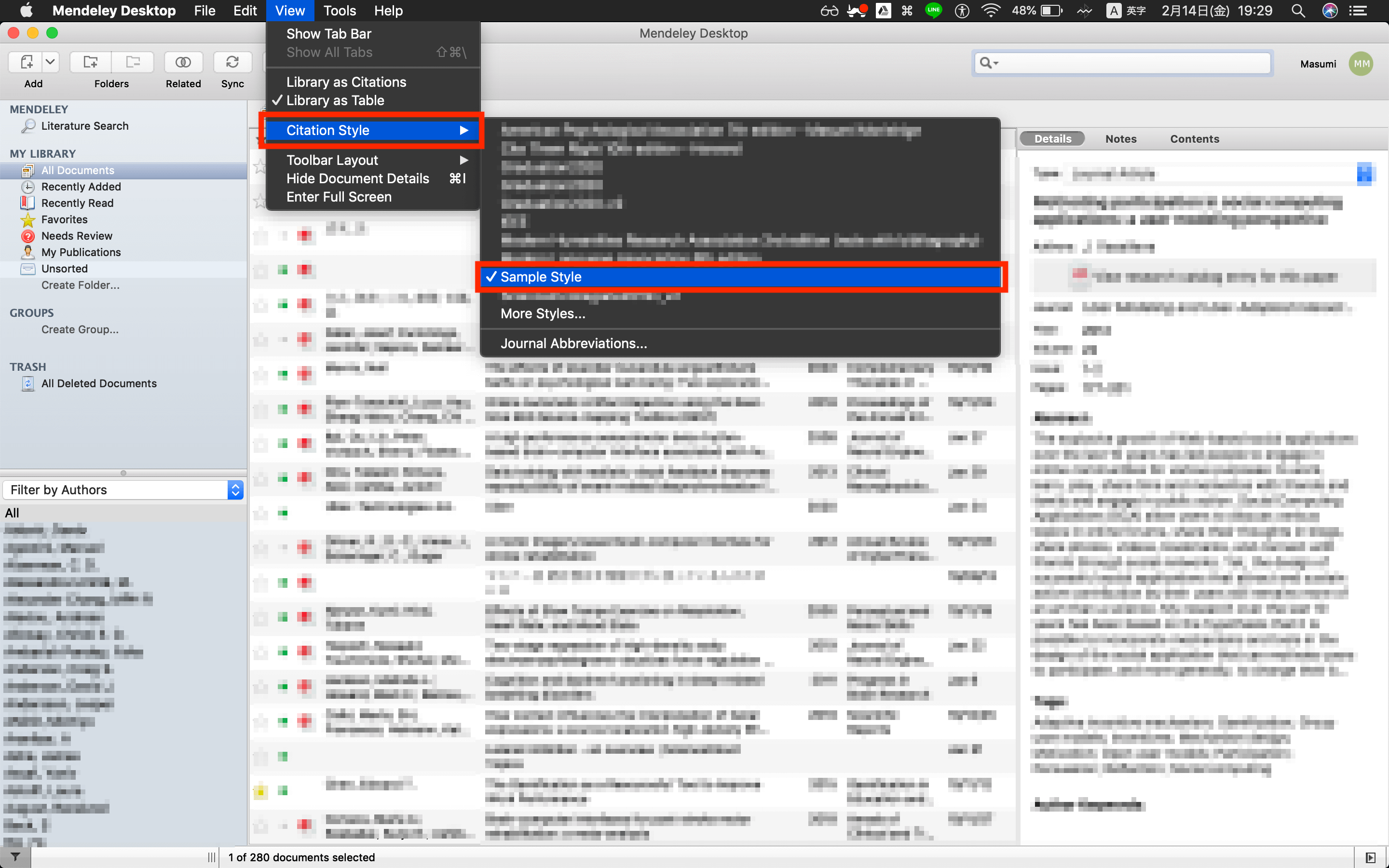Open My Publications in the sidebar

81,252
